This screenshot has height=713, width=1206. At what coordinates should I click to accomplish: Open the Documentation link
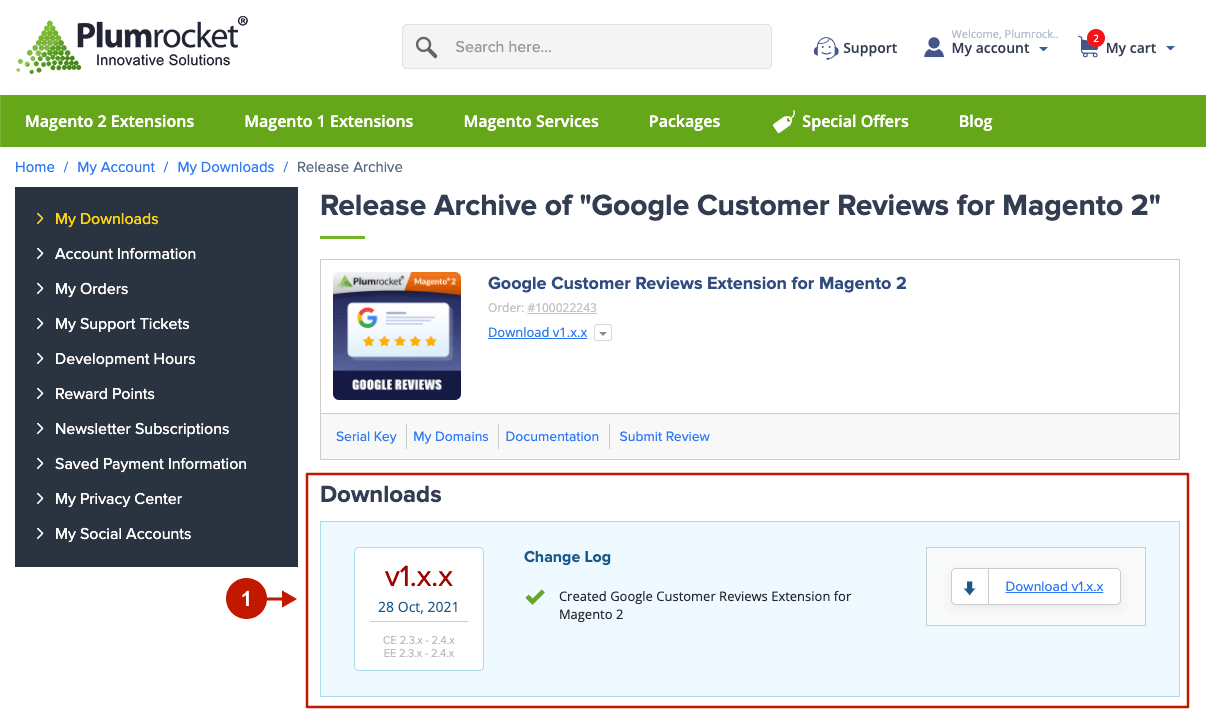552,437
